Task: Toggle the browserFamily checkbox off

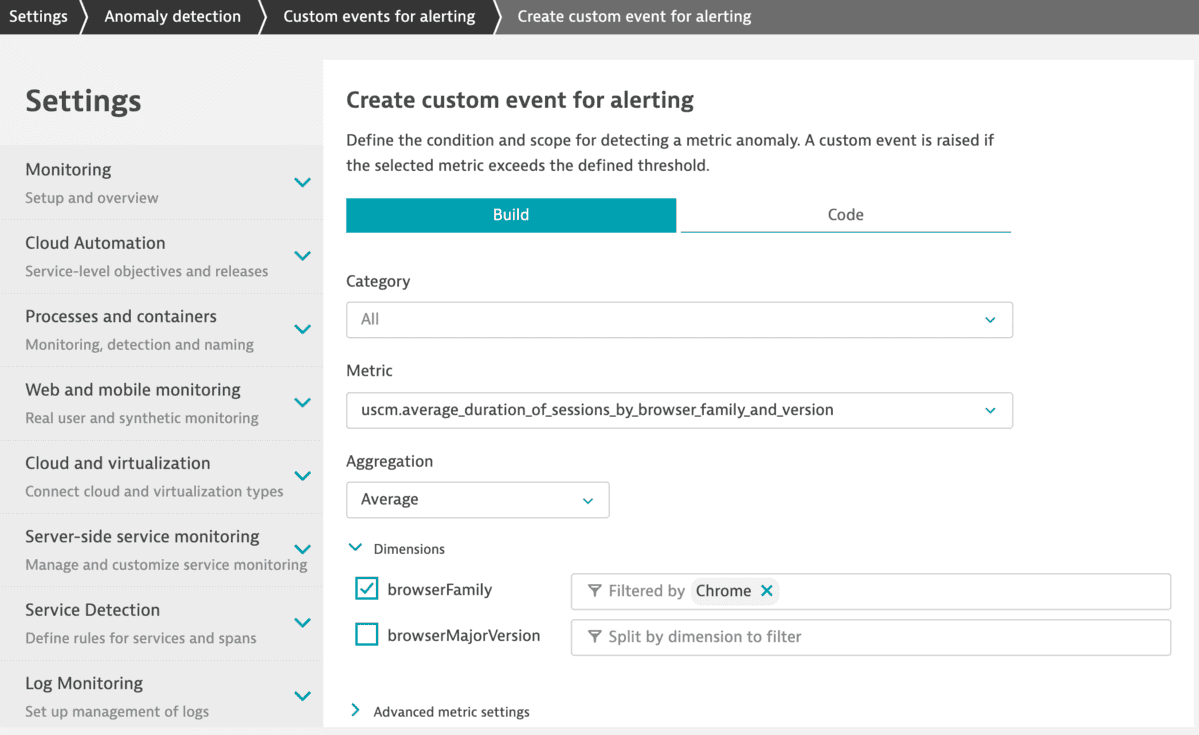Action: coord(366,589)
